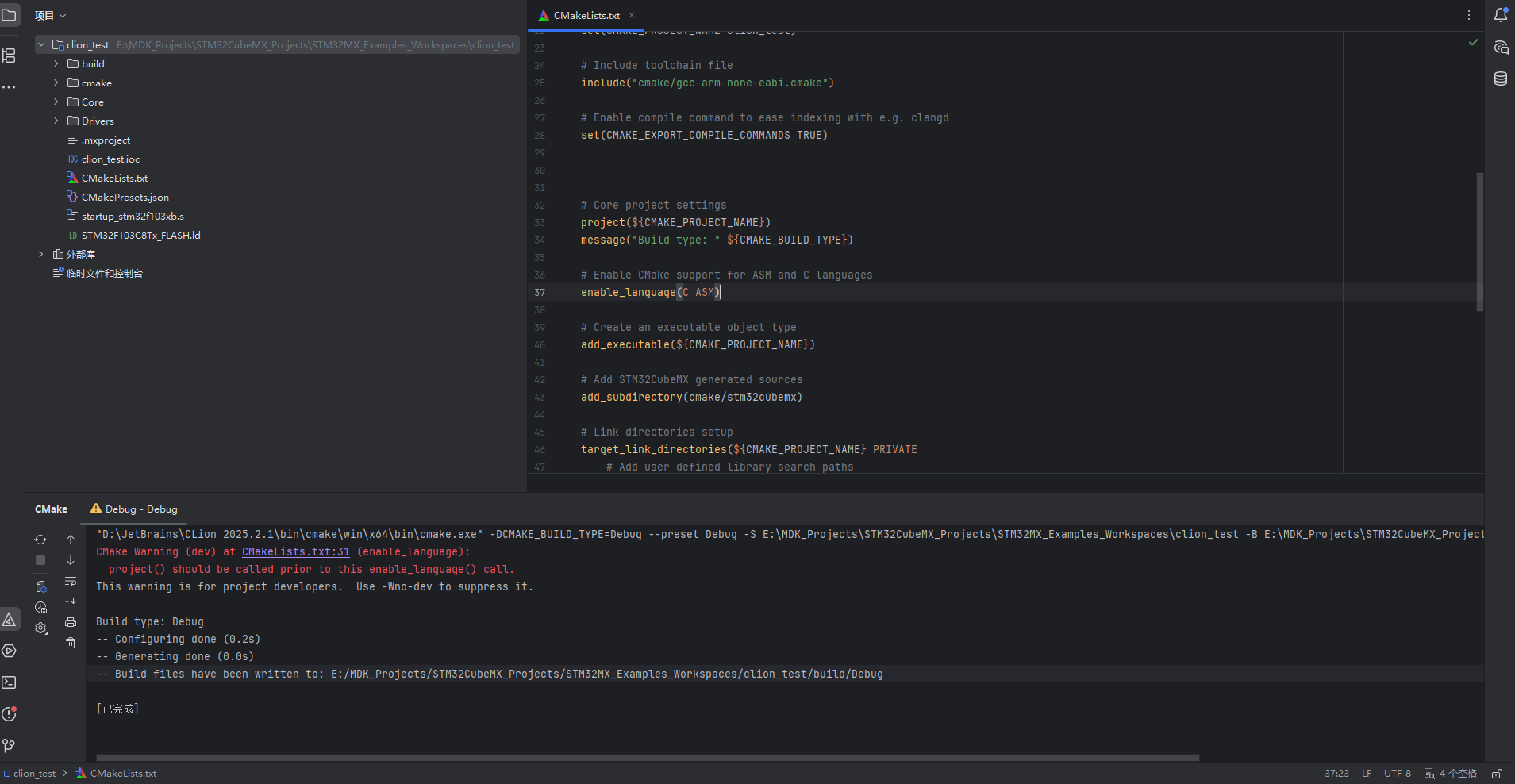The height and width of the screenshot is (784, 1515).
Task: Expand the cmake folder
Action: [56, 83]
